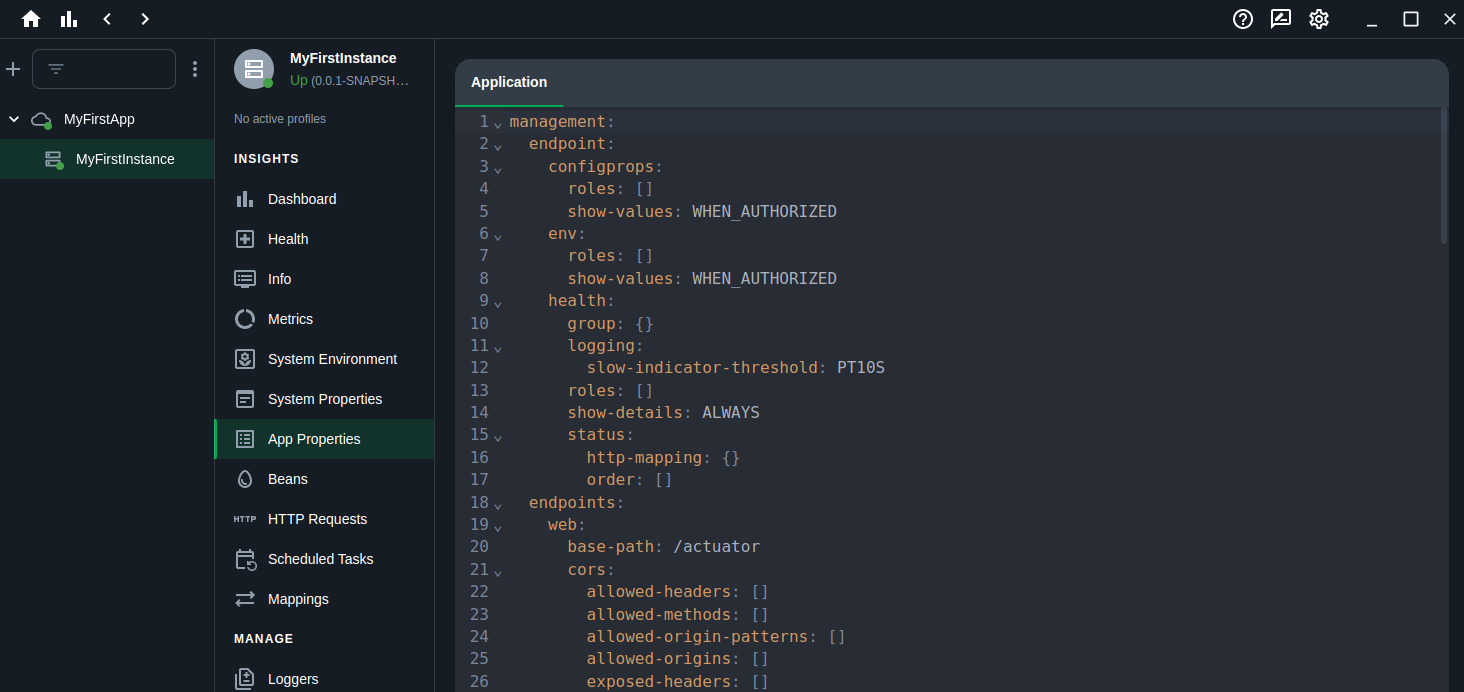This screenshot has height=692, width=1464.
Task: Click the 'No active profiles' text
Action: [280, 119]
